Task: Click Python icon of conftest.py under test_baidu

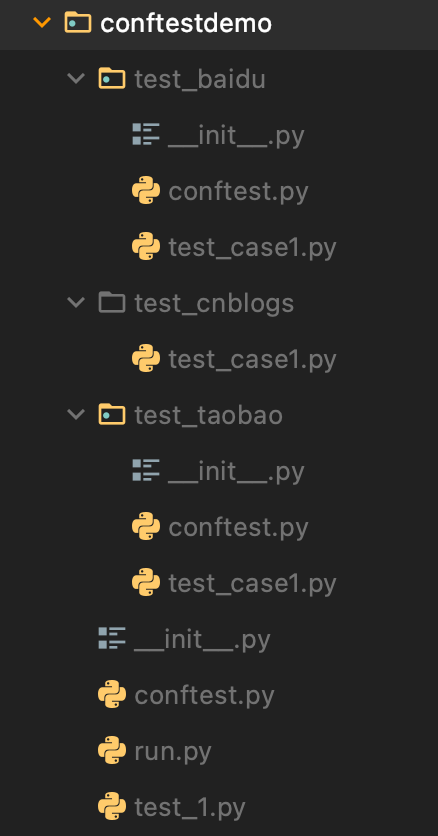Action: (x=146, y=191)
